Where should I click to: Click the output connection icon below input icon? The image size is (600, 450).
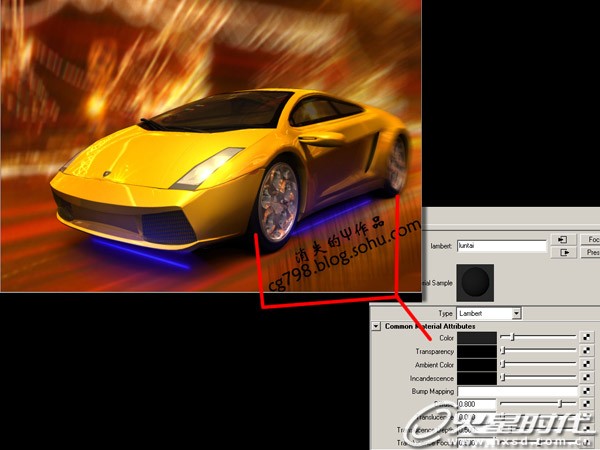pyautogui.click(x=562, y=254)
